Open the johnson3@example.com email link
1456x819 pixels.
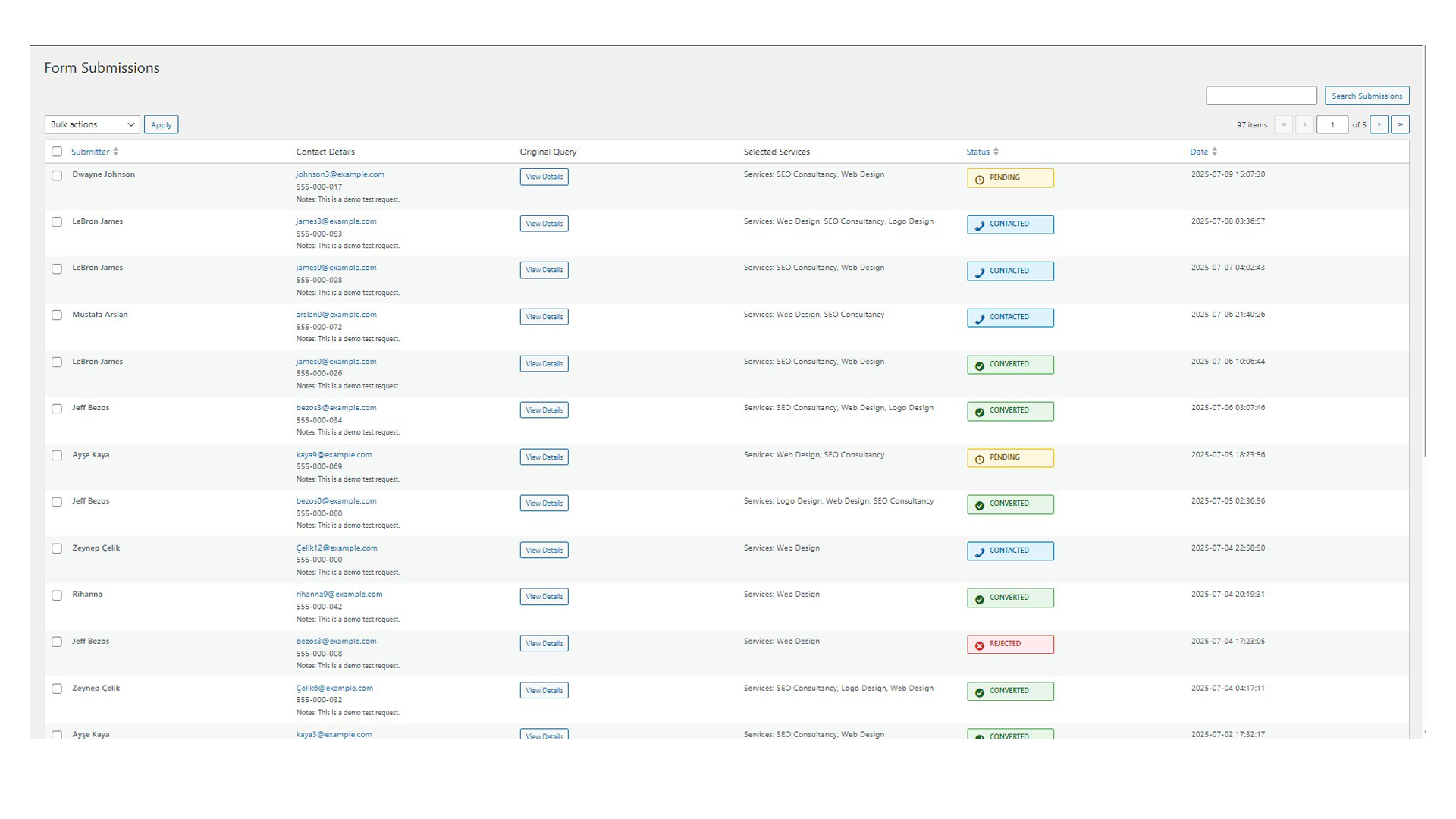(340, 174)
